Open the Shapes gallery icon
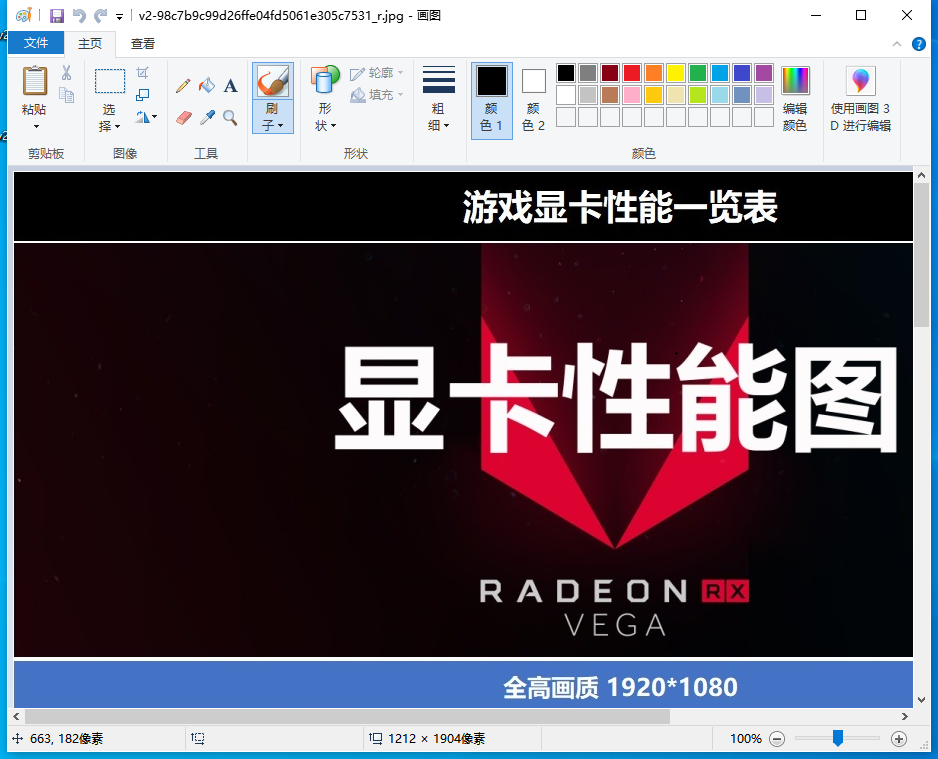This screenshot has height=759, width=938. 325,80
